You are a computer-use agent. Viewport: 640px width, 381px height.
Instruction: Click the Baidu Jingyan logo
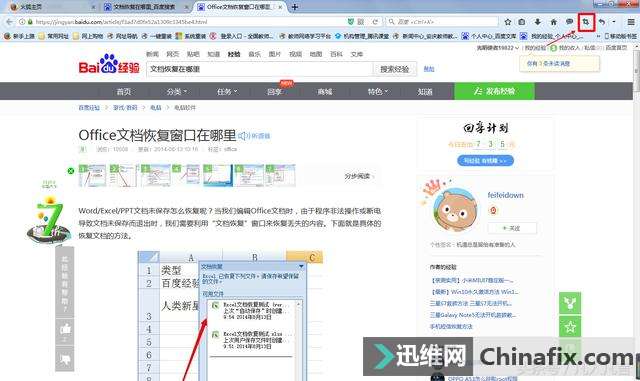109,65
